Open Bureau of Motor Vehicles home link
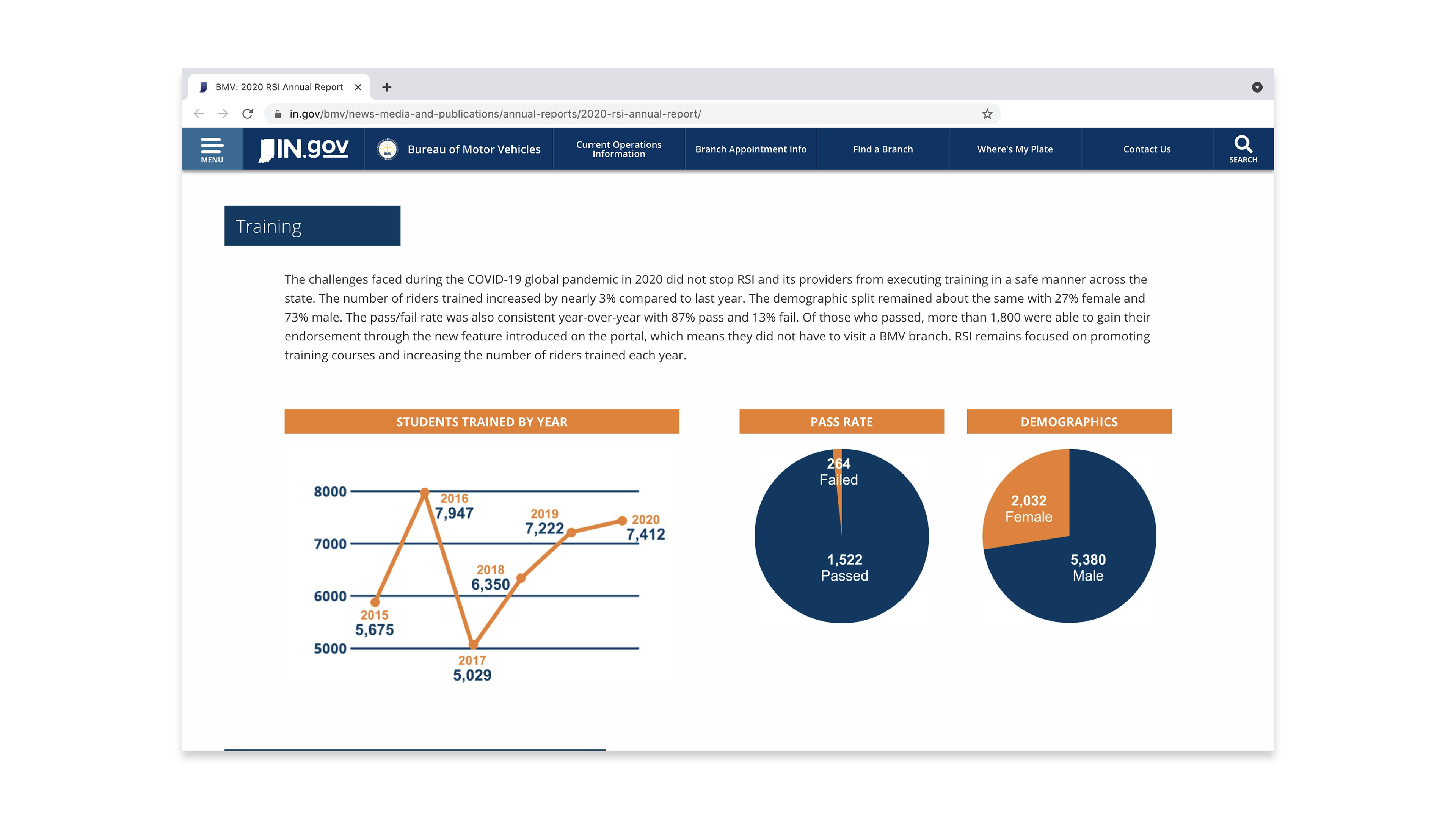1456x819 pixels. (x=474, y=149)
